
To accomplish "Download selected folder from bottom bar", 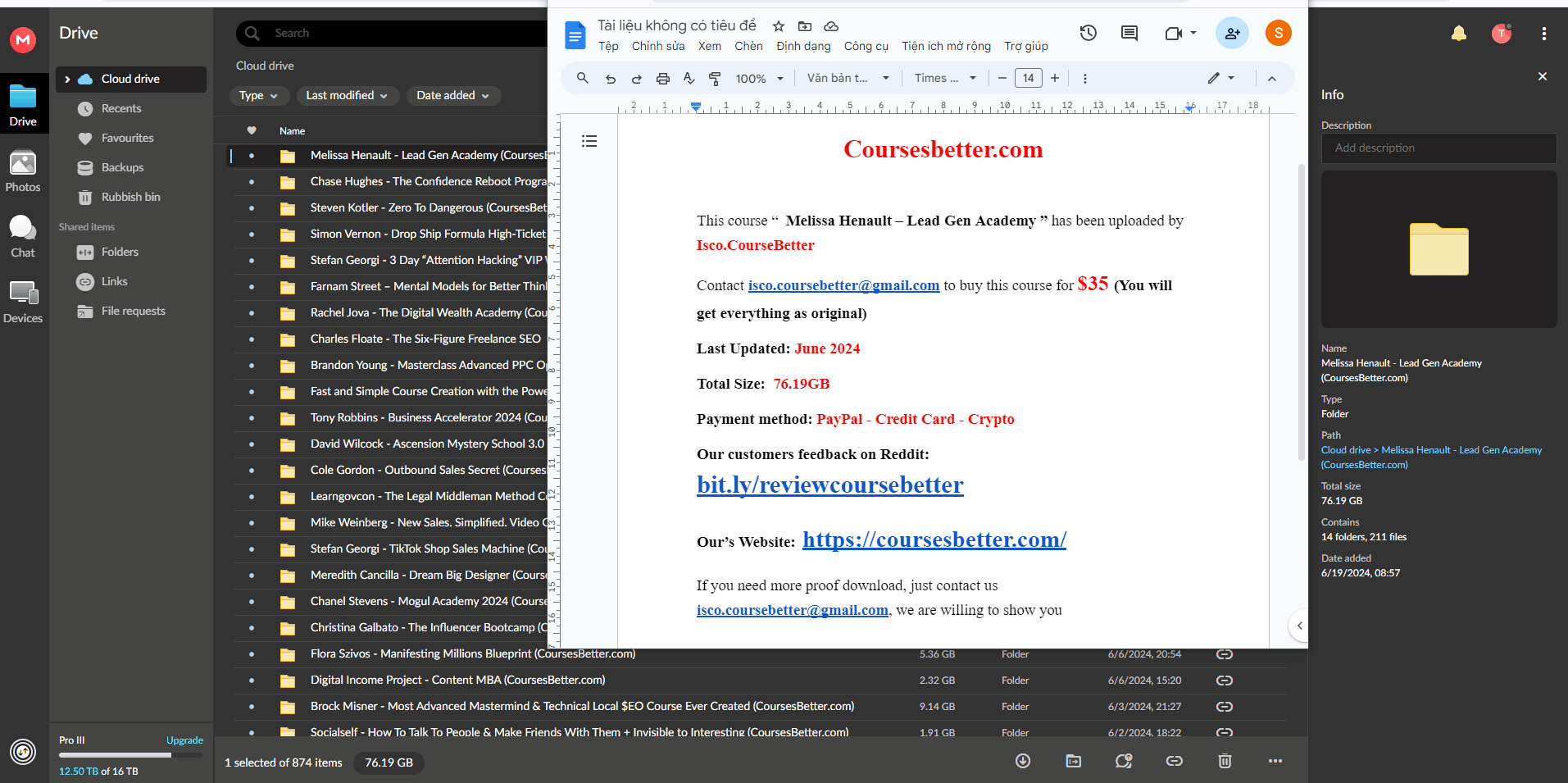I will point(1023,761).
